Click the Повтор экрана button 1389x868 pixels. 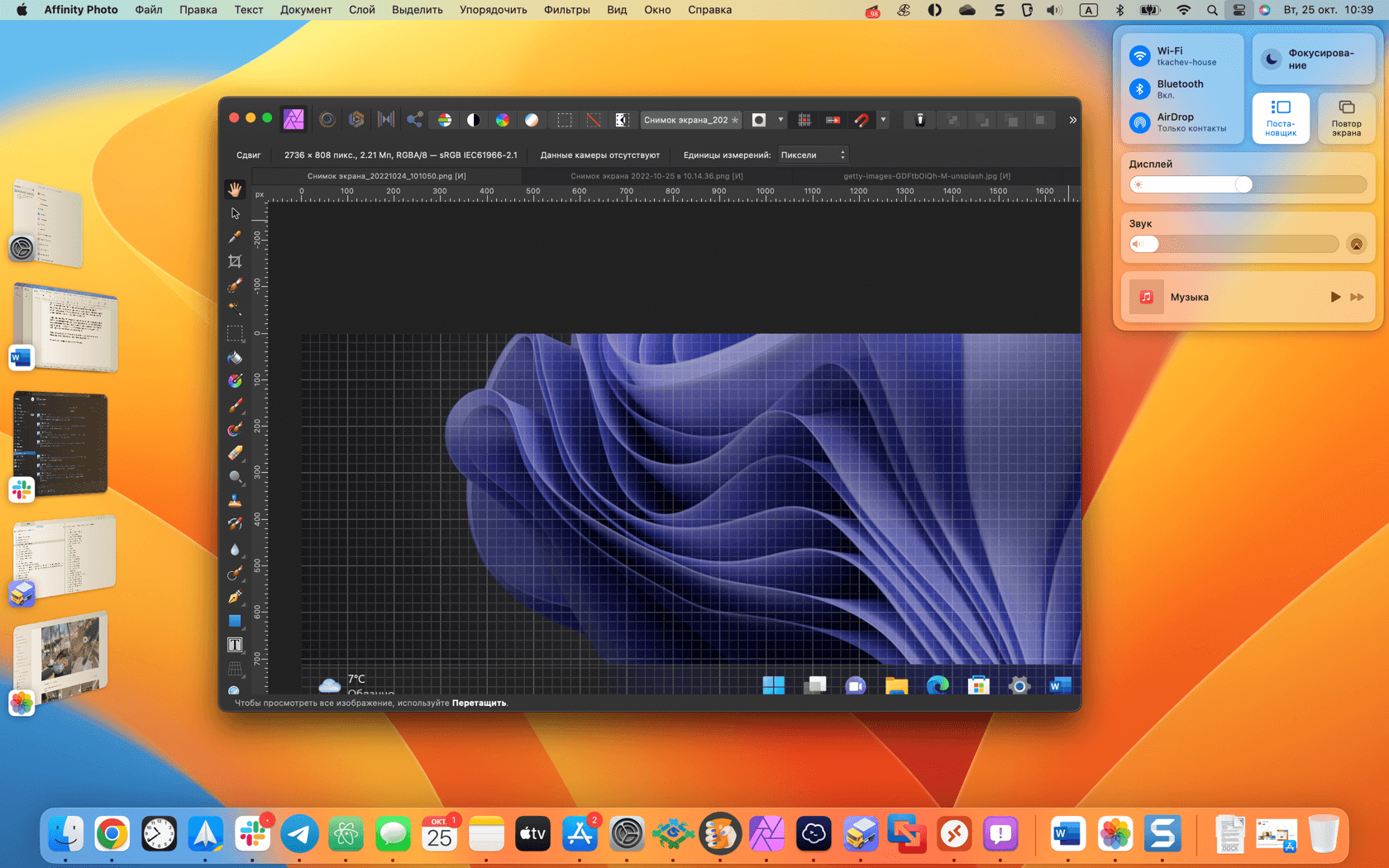click(x=1346, y=118)
